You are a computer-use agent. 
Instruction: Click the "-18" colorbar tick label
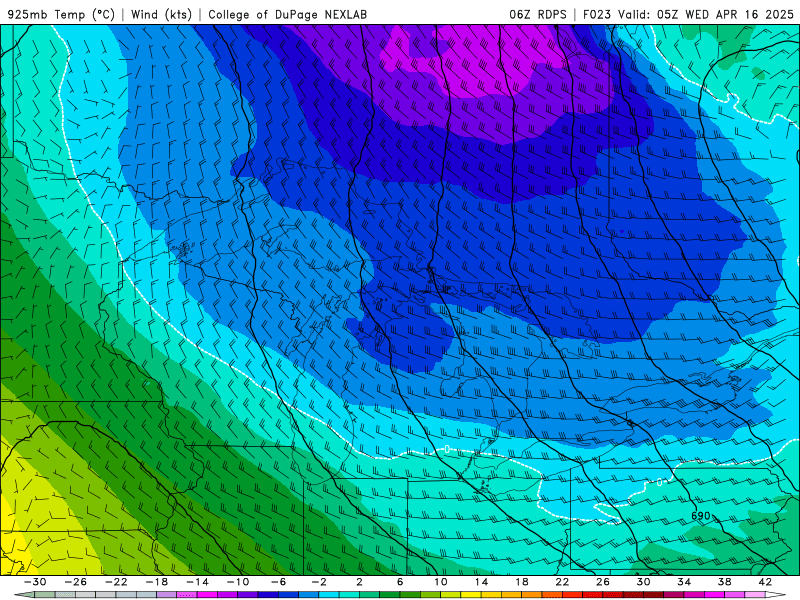click(x=157, y=582)
